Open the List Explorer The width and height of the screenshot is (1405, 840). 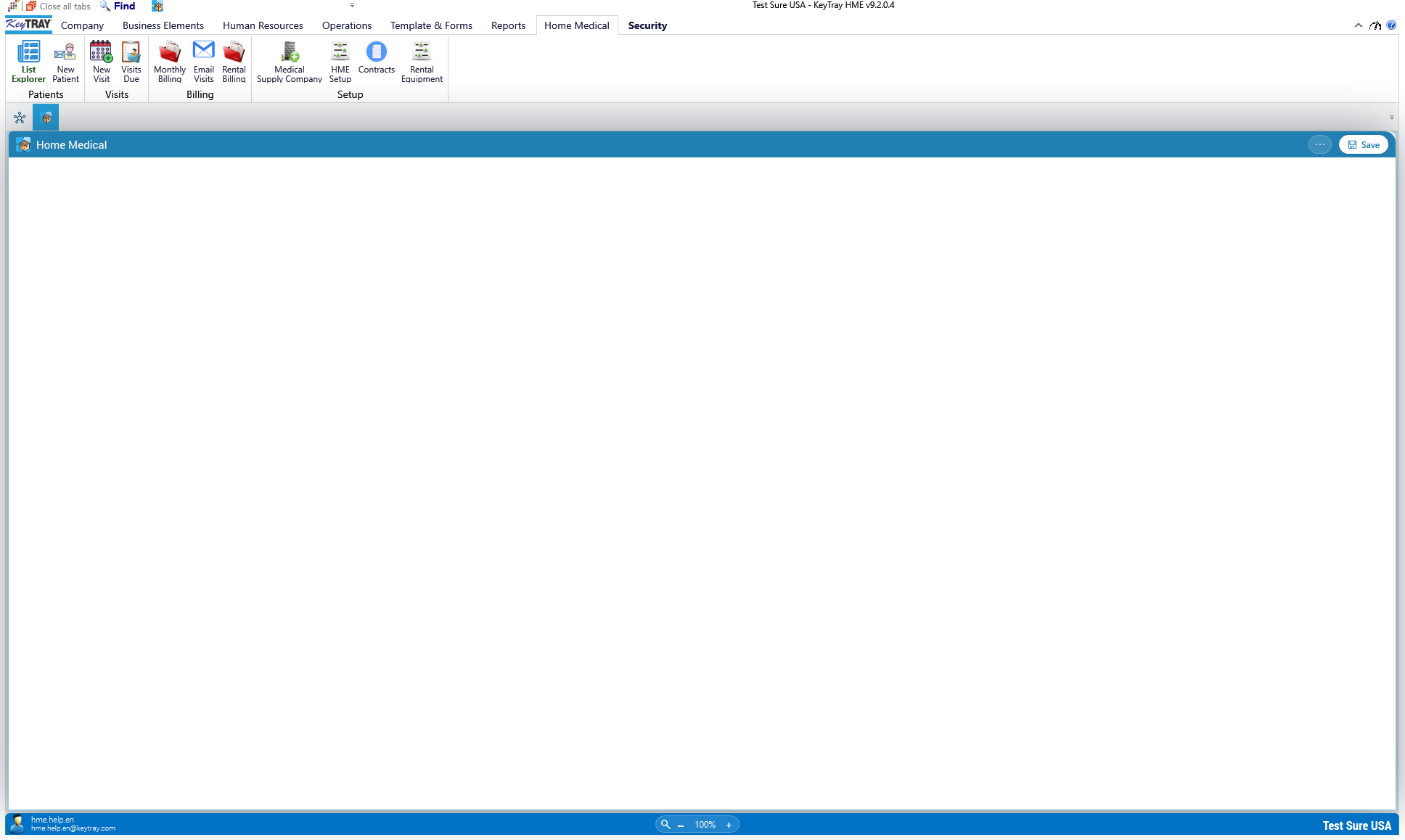click(x=28, y=62)
